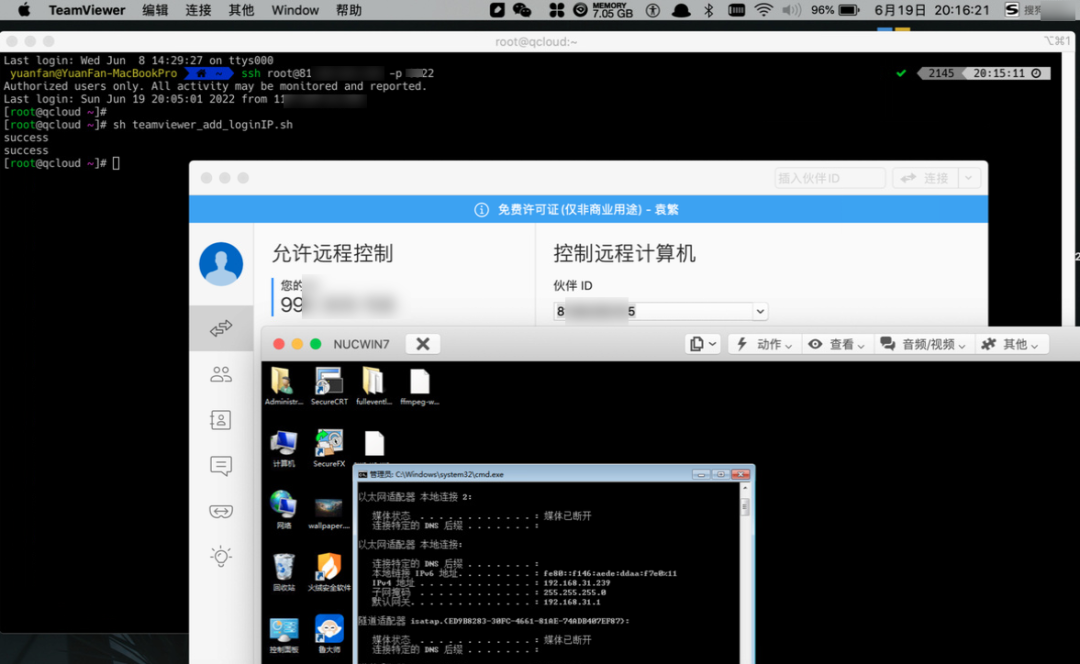Select the remote control arrows sidebar icon
Image resolution: width=1080 pixels, height=664 pixels.
pos(221,329)
